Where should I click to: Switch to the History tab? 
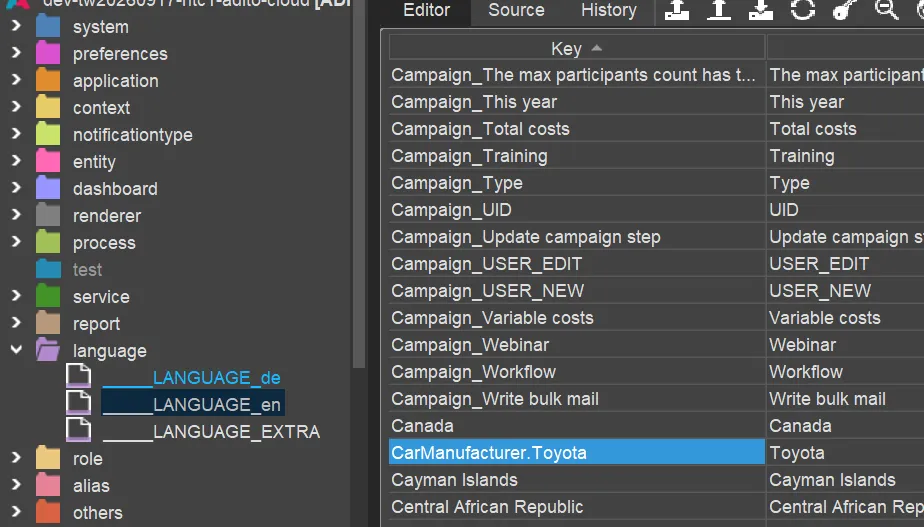tap(609, 11)
